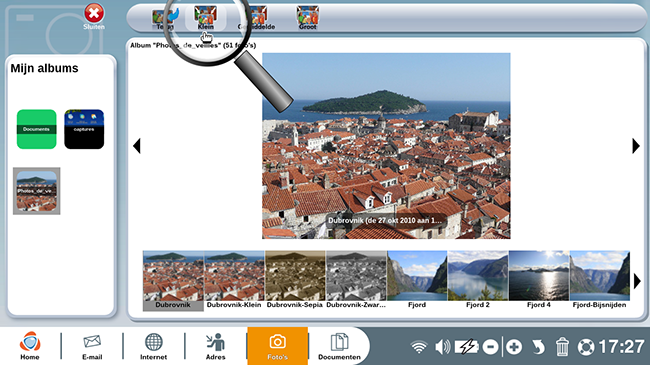Select the Dubrovnik-Sepia thumbnail

click(x=295, y=280)
